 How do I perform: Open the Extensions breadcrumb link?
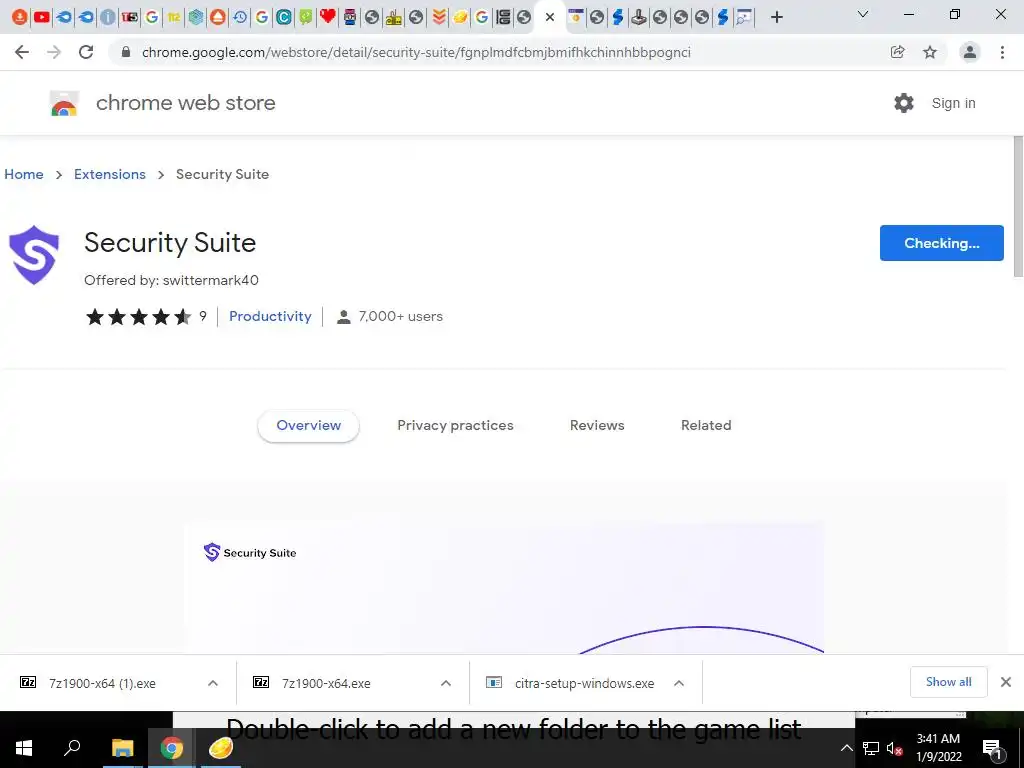[110, 174]
